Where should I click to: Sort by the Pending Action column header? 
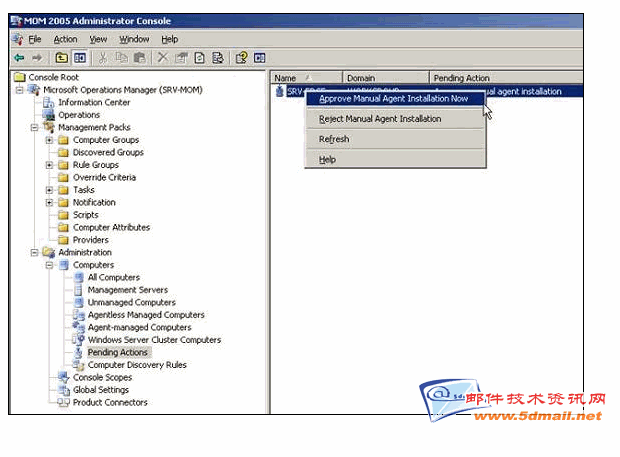click(506, 78)
